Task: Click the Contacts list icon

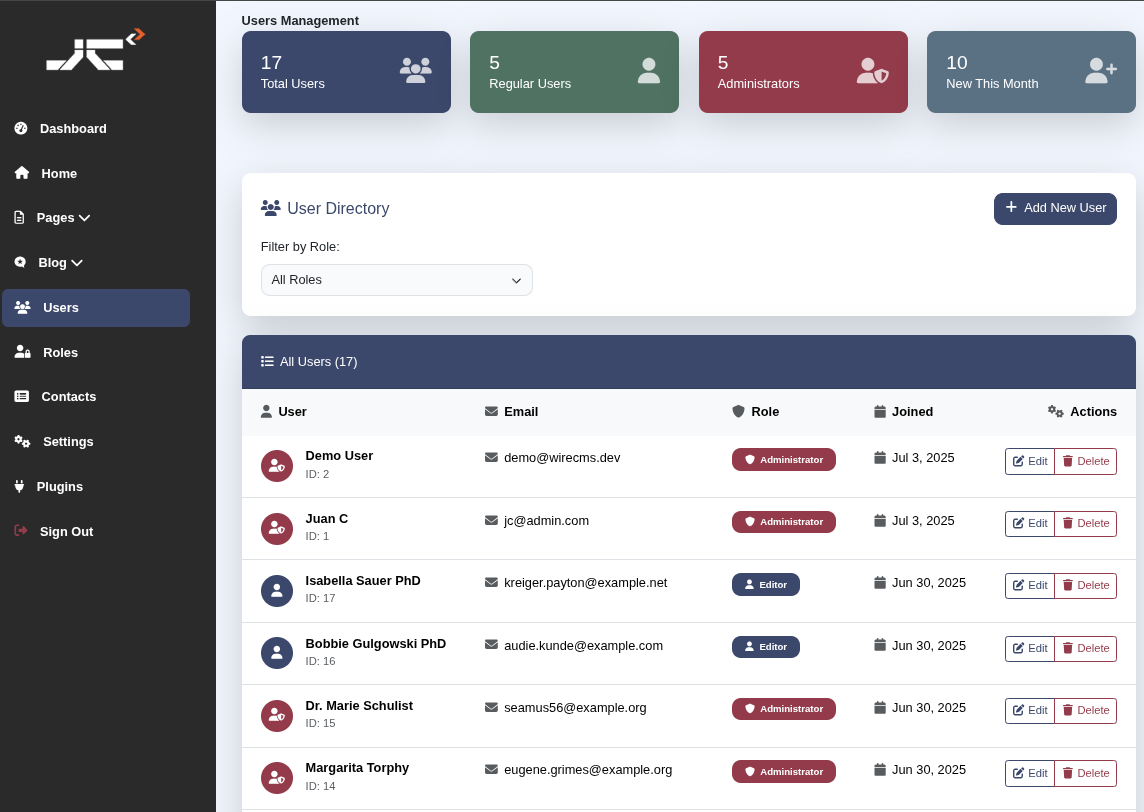Action: 22,396
